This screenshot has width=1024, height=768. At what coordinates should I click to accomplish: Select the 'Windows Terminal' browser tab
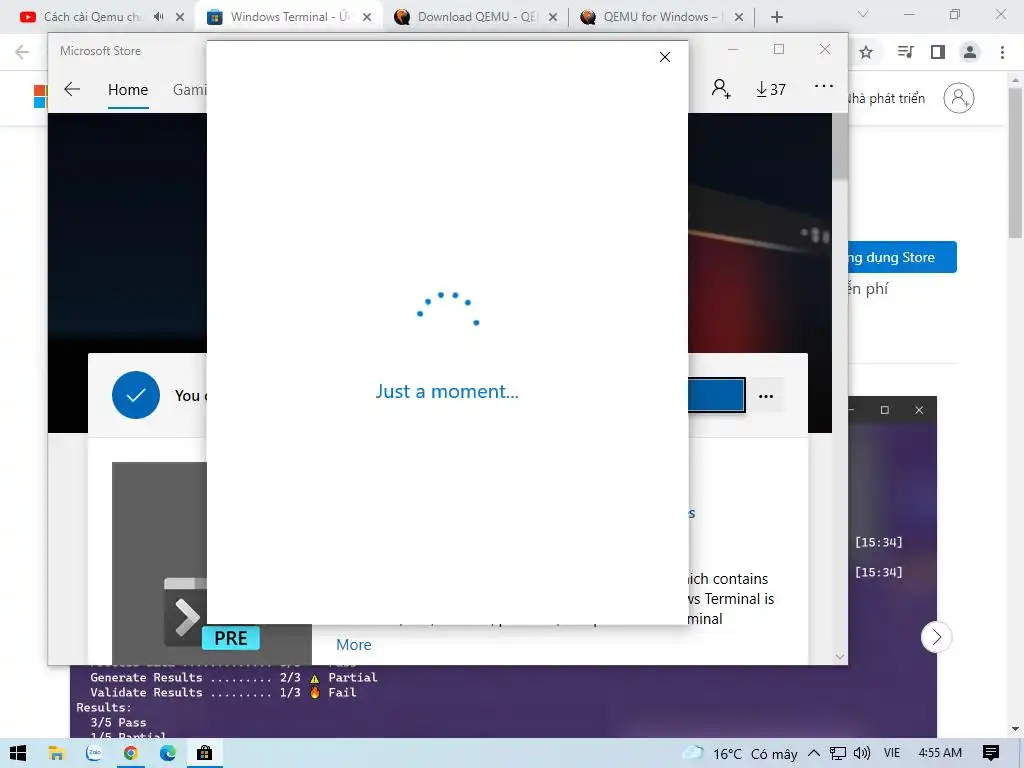click(281, 17)
